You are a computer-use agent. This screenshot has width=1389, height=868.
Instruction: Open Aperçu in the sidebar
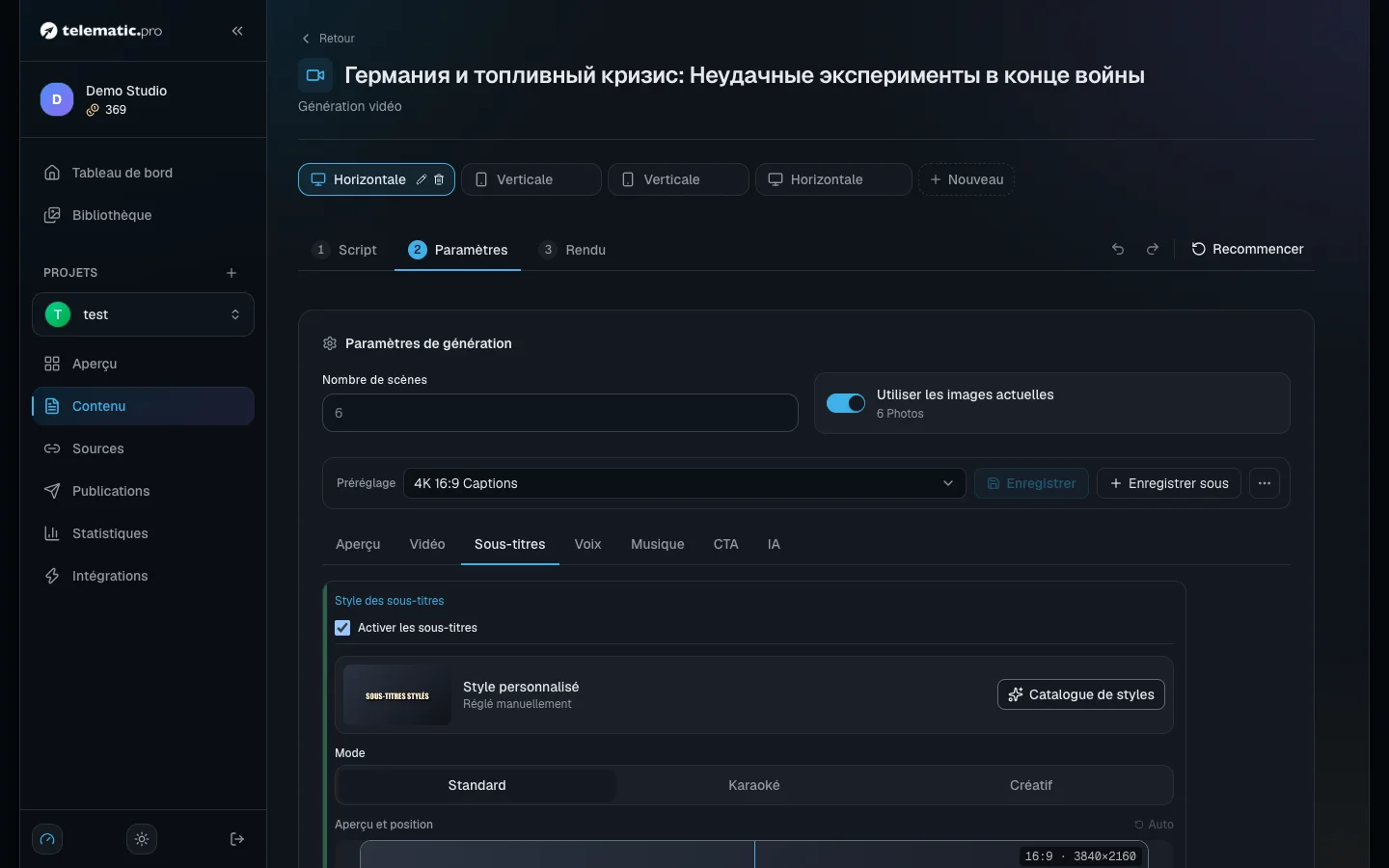tap(143, 364)
